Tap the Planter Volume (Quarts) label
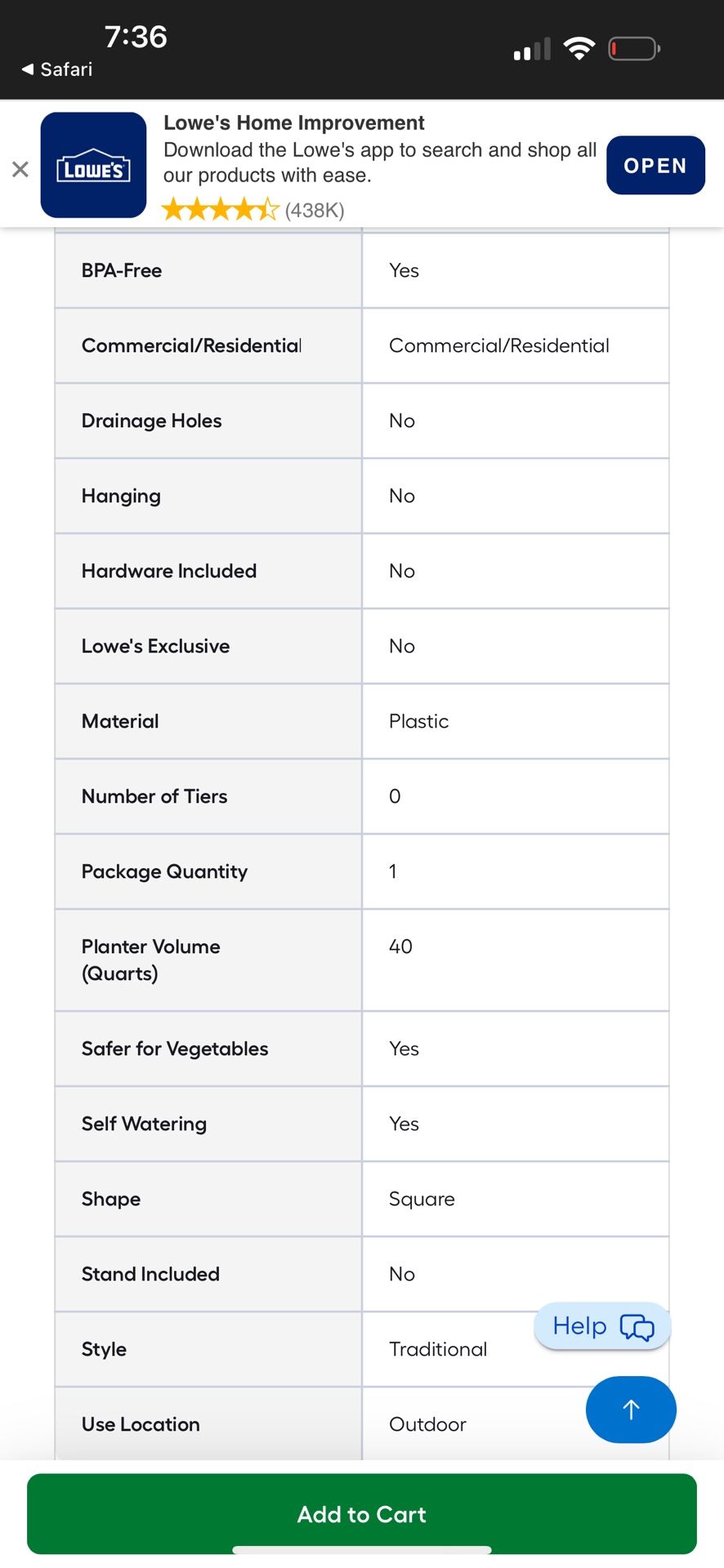The height and width of the screenshot is (1568, 724). (150, 960)
